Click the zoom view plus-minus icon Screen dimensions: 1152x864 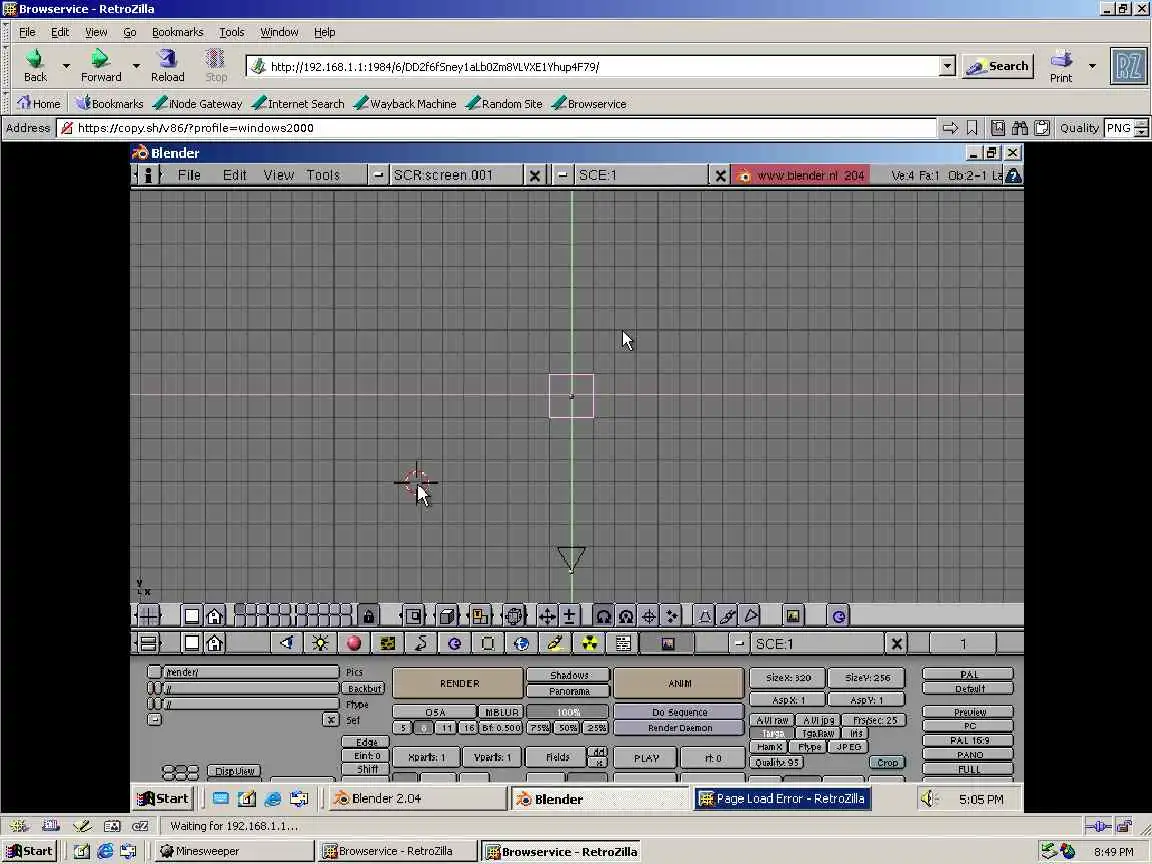569,616
